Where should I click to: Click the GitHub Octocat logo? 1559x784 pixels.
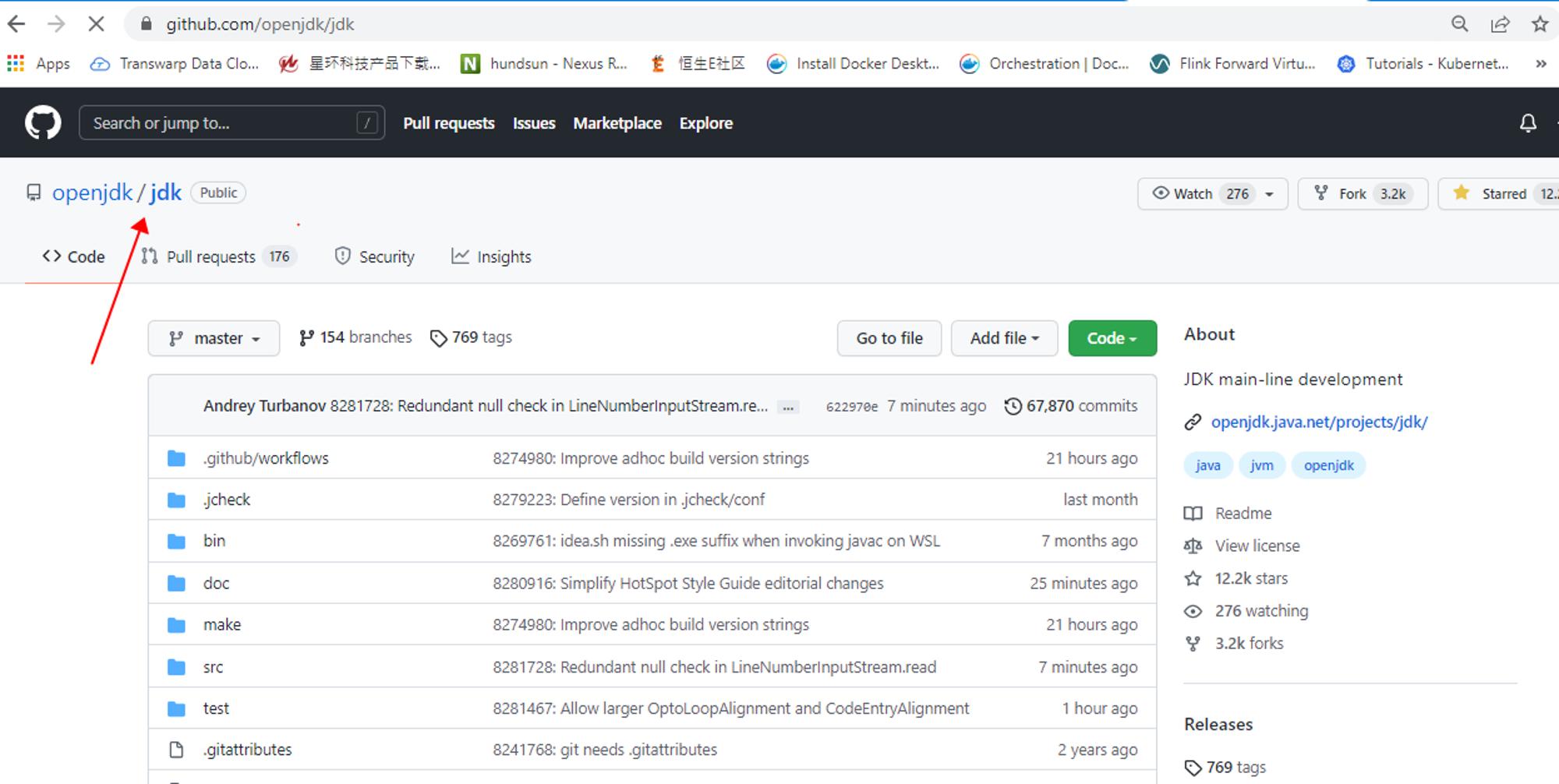click(43, 123)
